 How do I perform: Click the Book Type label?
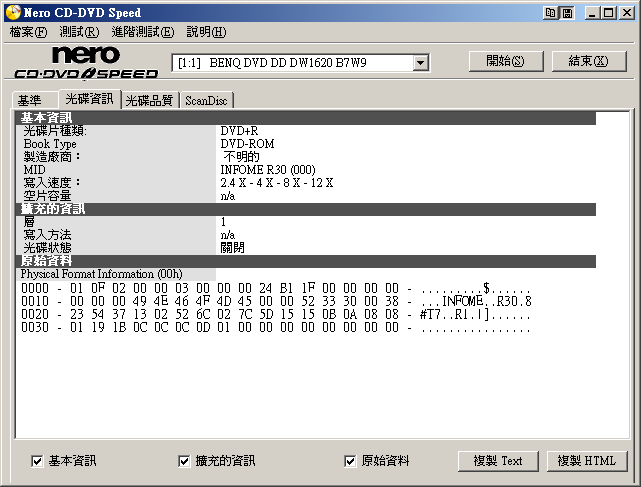[x=50, y=144]
